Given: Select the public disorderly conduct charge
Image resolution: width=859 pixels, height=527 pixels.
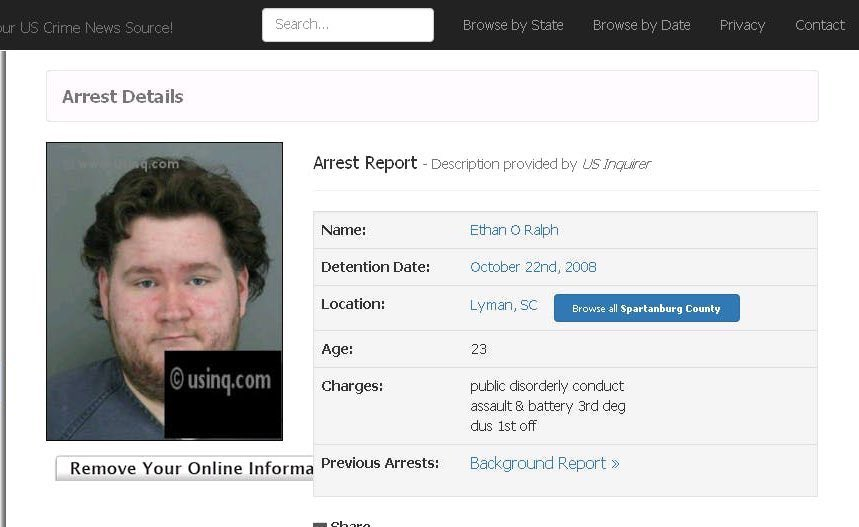Looking at the screenshot, I should [x=547, y=386].
